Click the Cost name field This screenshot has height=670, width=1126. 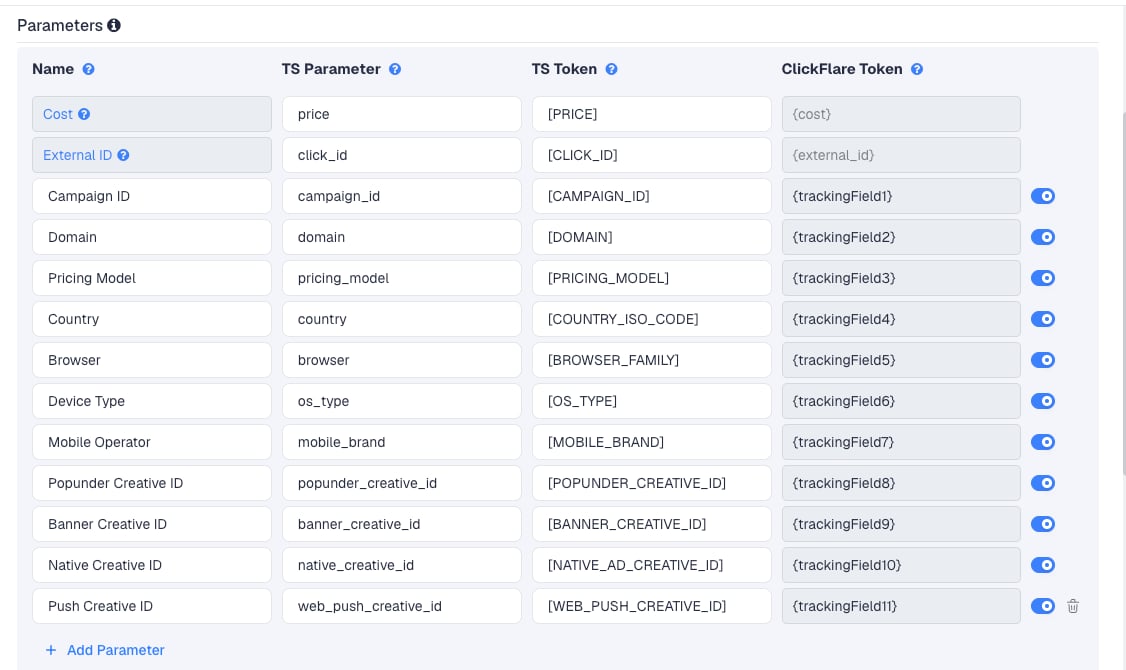pos(152,114)
